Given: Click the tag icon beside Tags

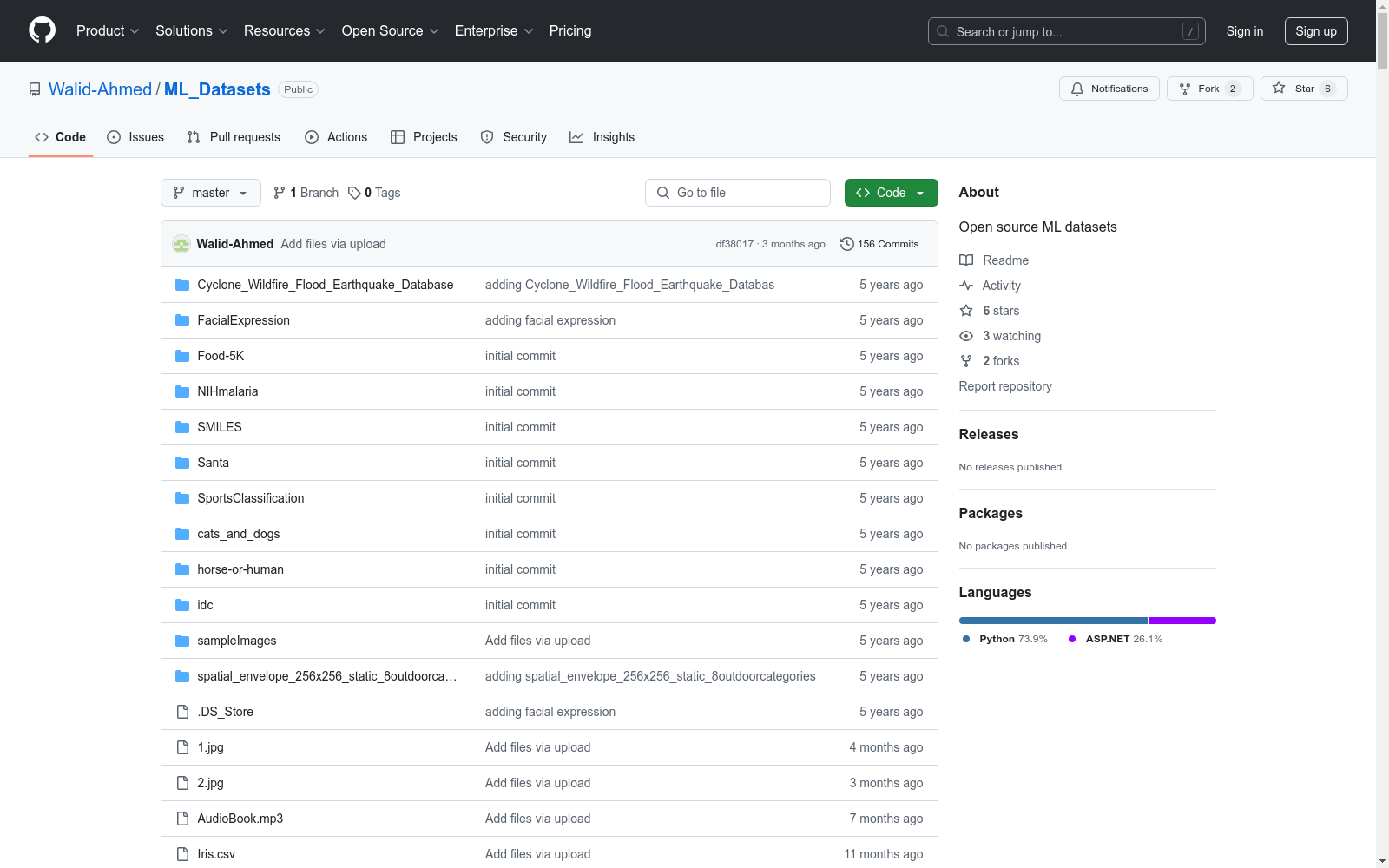Looking at the screenshot, I should coord(354,193).
